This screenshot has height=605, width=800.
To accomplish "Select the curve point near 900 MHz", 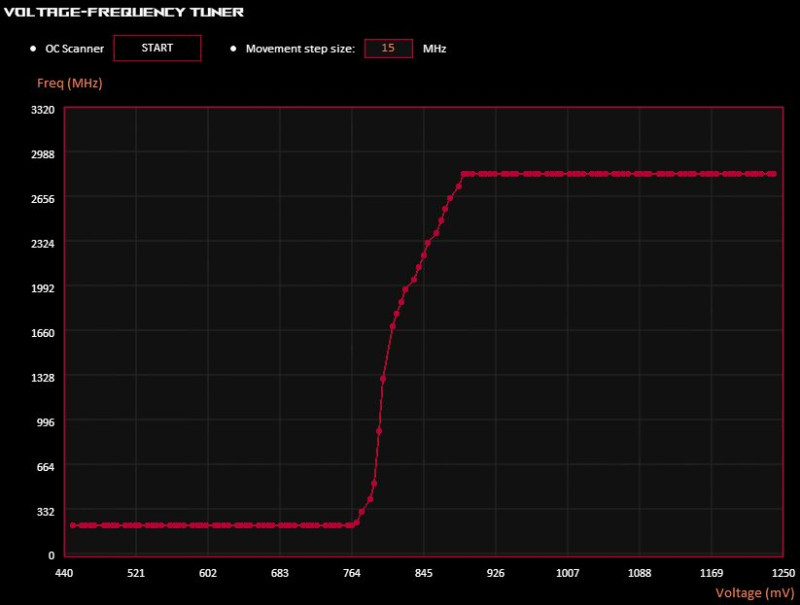I will point(379,432).
